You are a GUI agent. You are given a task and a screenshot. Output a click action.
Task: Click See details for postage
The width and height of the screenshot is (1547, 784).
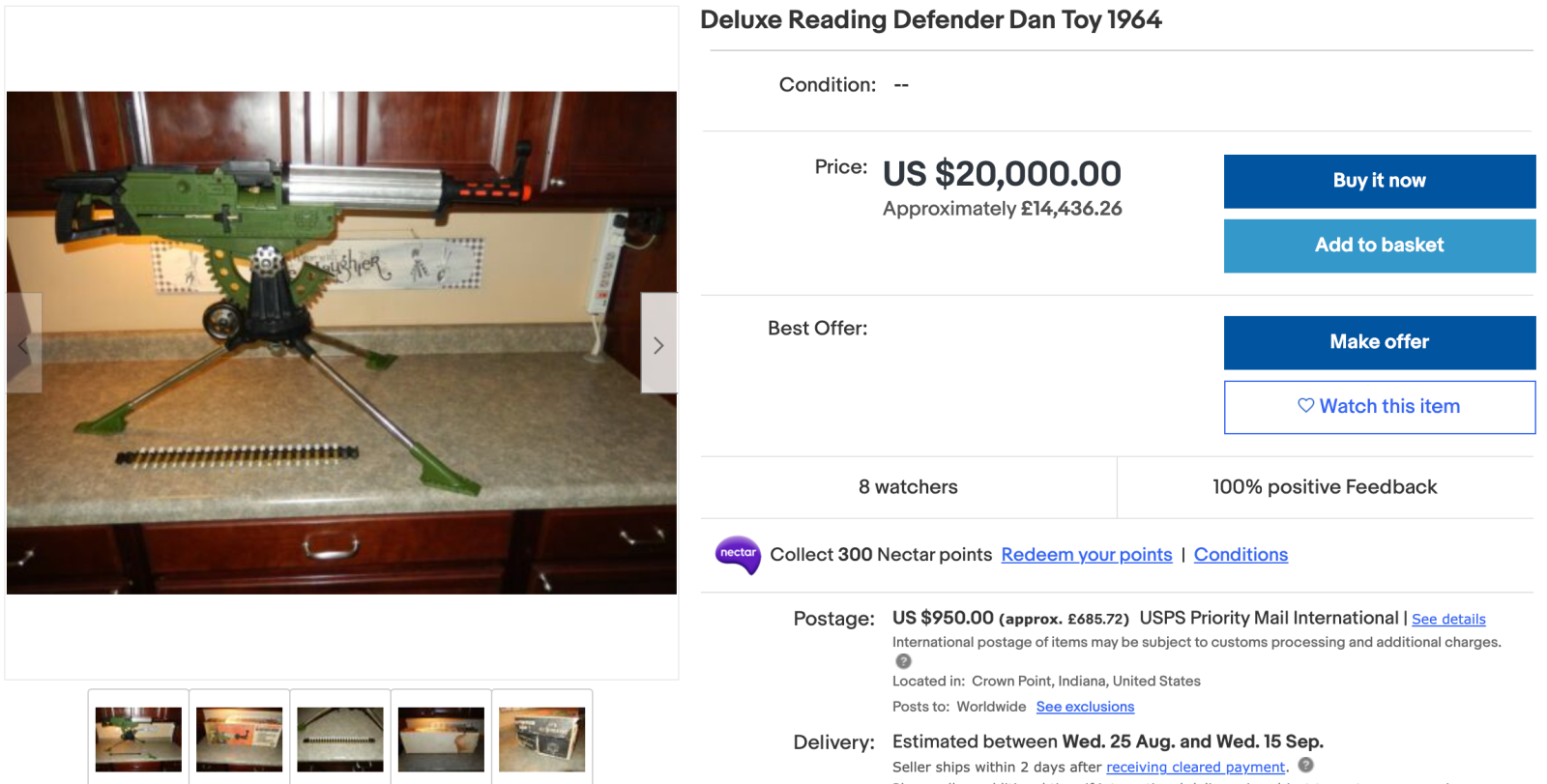pos(1448,620)
